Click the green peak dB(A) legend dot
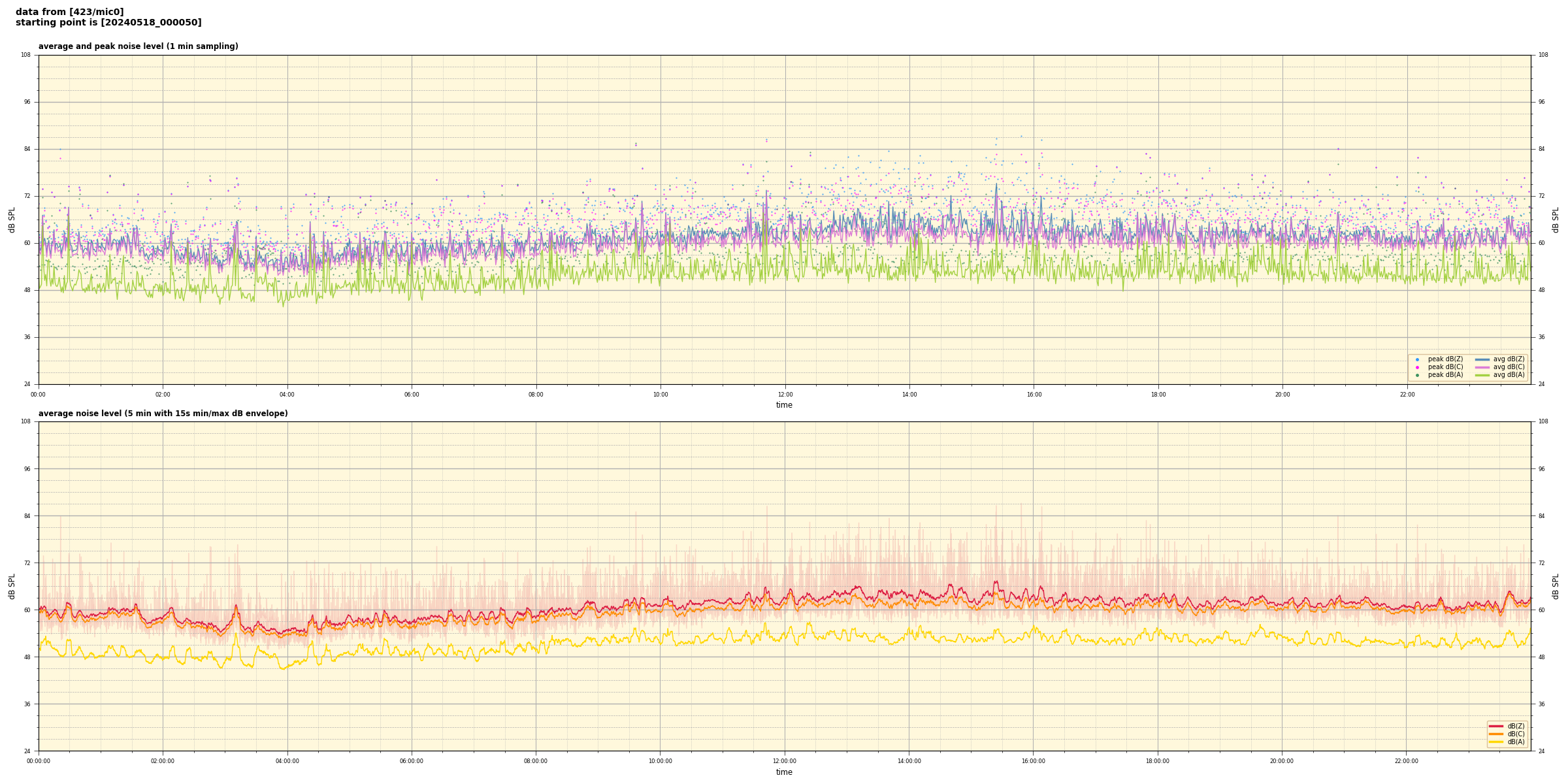 (x=1417, y=375)
